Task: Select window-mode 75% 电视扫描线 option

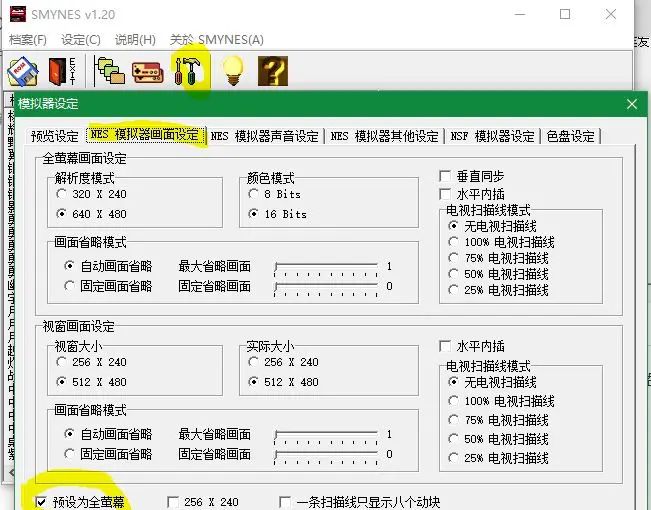Action: coord(498,420)
